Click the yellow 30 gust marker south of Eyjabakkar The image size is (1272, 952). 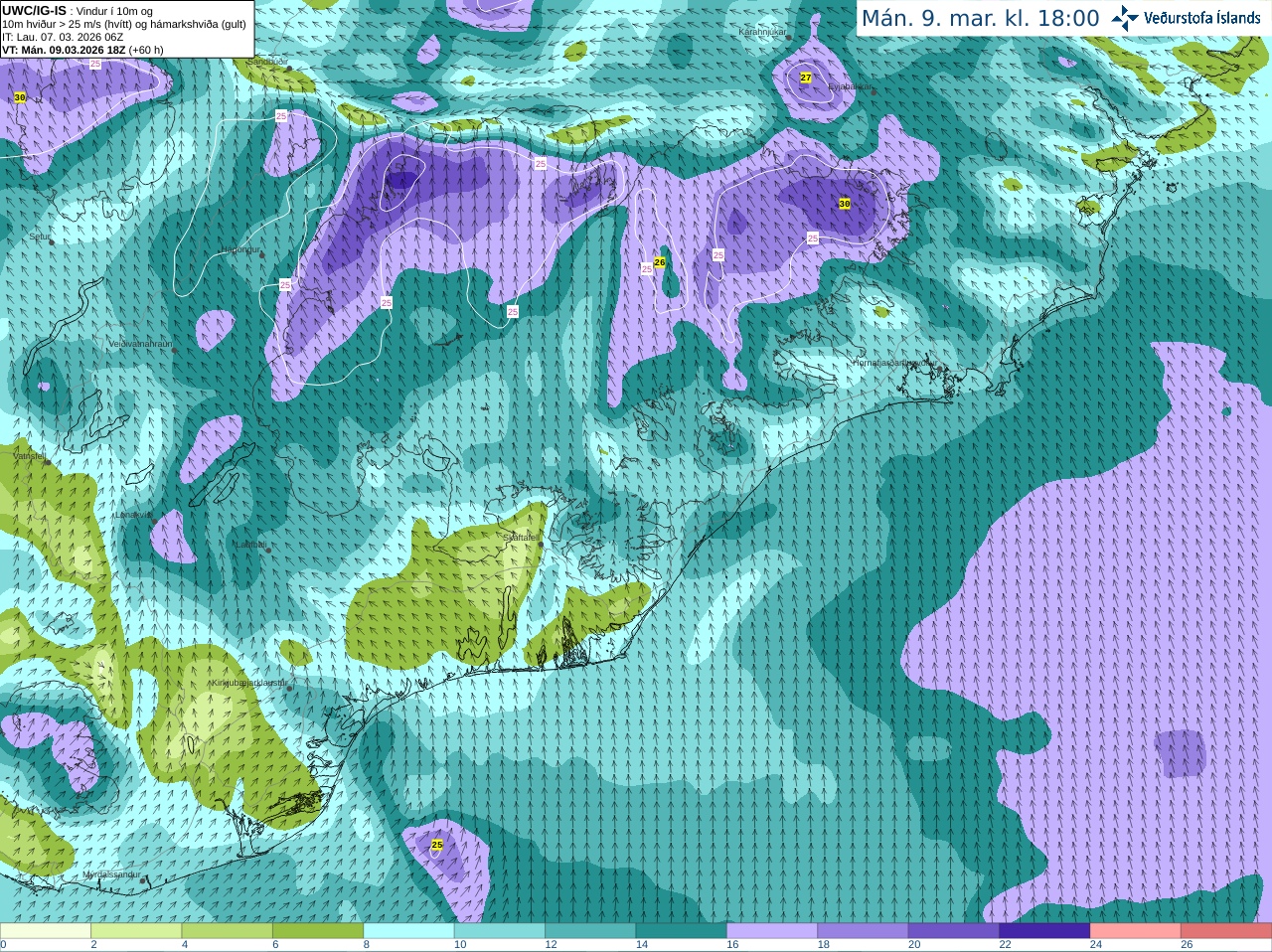(845, 204)
